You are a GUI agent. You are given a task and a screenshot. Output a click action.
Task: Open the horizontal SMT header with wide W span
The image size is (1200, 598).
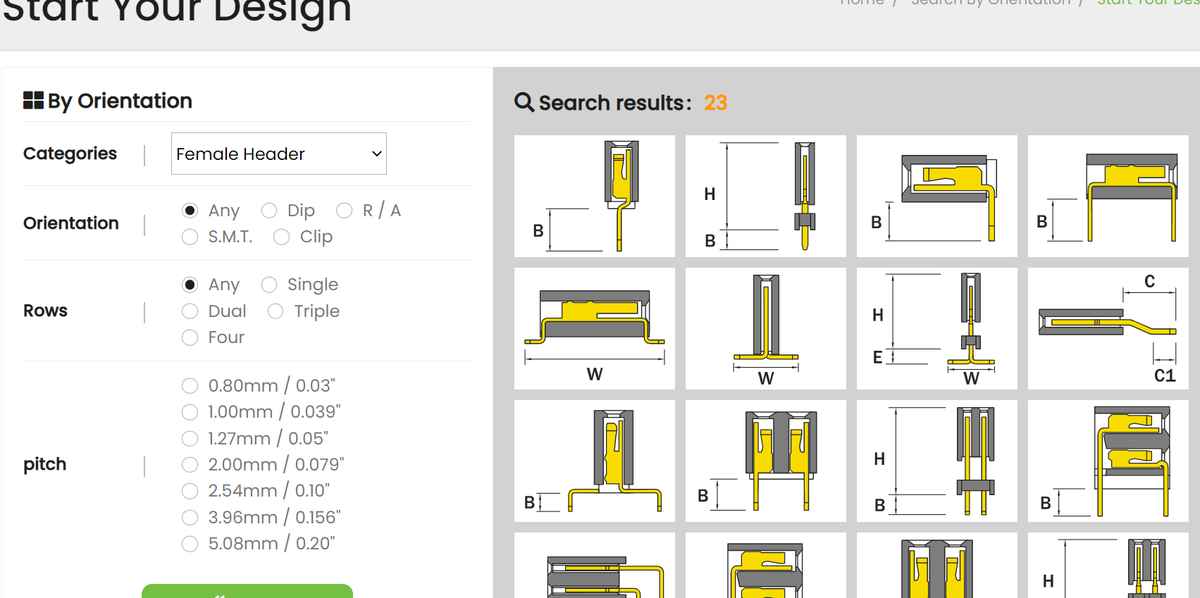click(594, 328)
